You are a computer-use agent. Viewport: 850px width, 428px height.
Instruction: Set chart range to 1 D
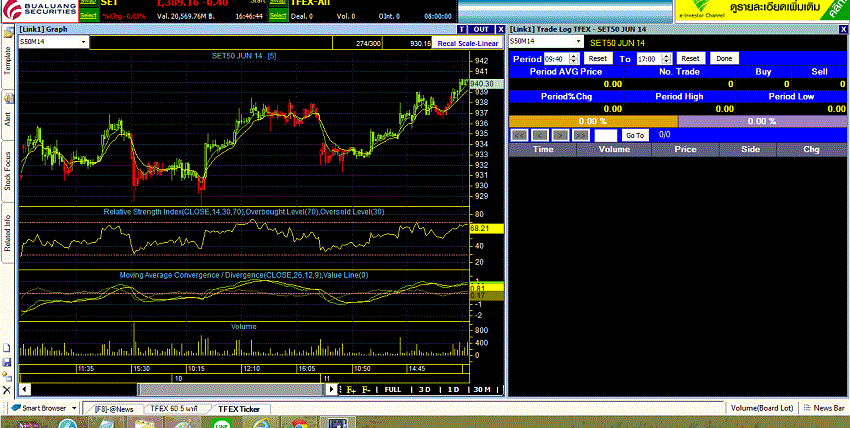(453, 390)
